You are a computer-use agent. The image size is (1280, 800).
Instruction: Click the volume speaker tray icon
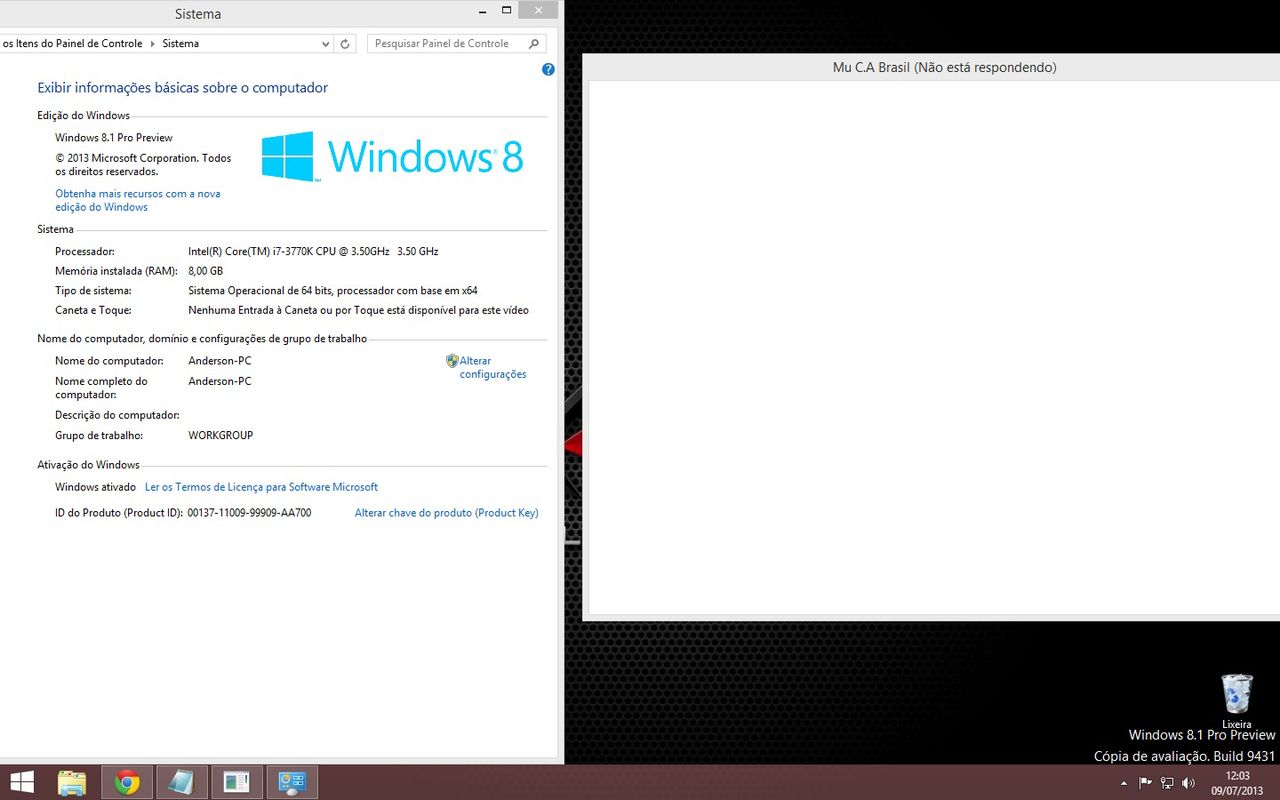(1188, 783)
